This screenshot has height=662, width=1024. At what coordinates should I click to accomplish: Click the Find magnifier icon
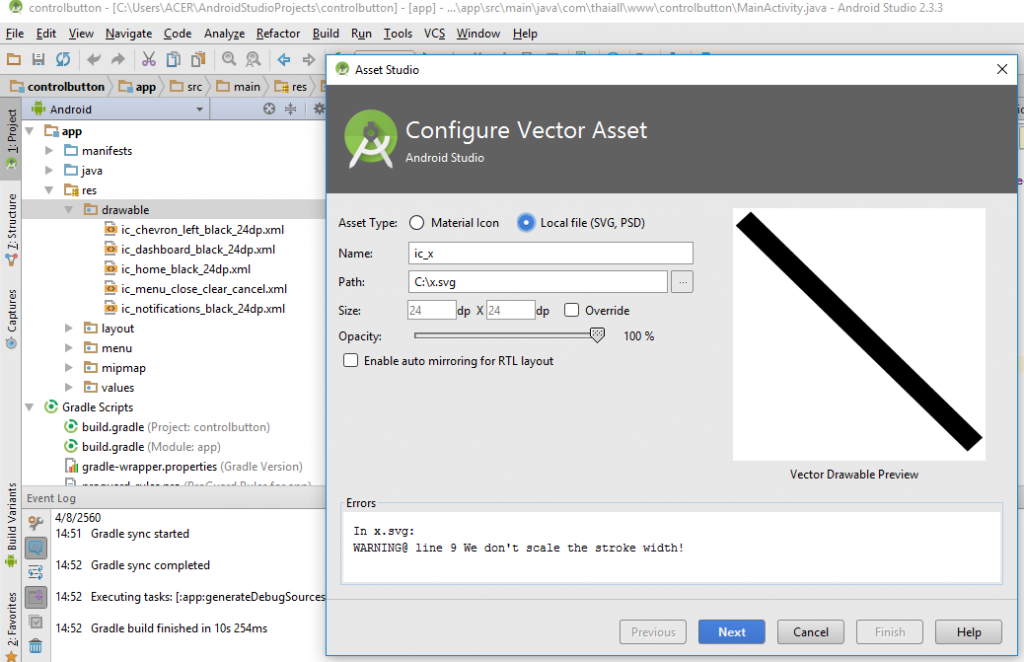point(229,59)
